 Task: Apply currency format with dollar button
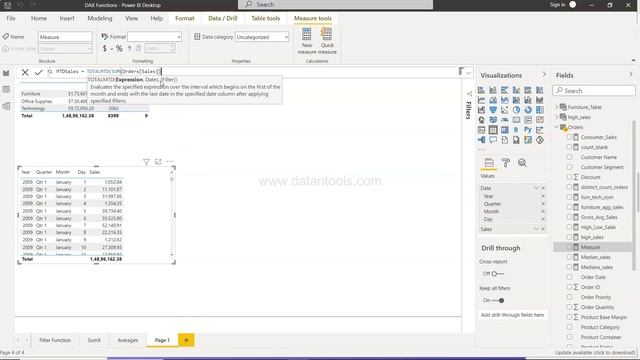(x=104, y=49)
